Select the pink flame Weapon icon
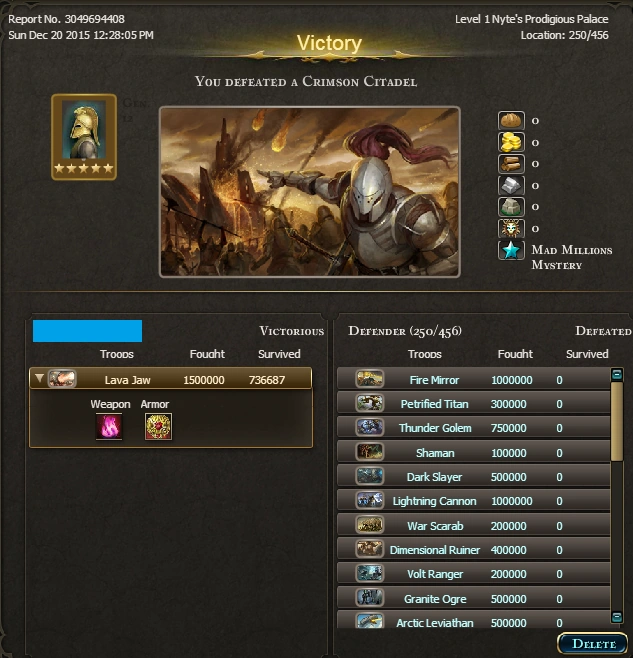Viewport: 633px width, 658px height. point(109,426)
